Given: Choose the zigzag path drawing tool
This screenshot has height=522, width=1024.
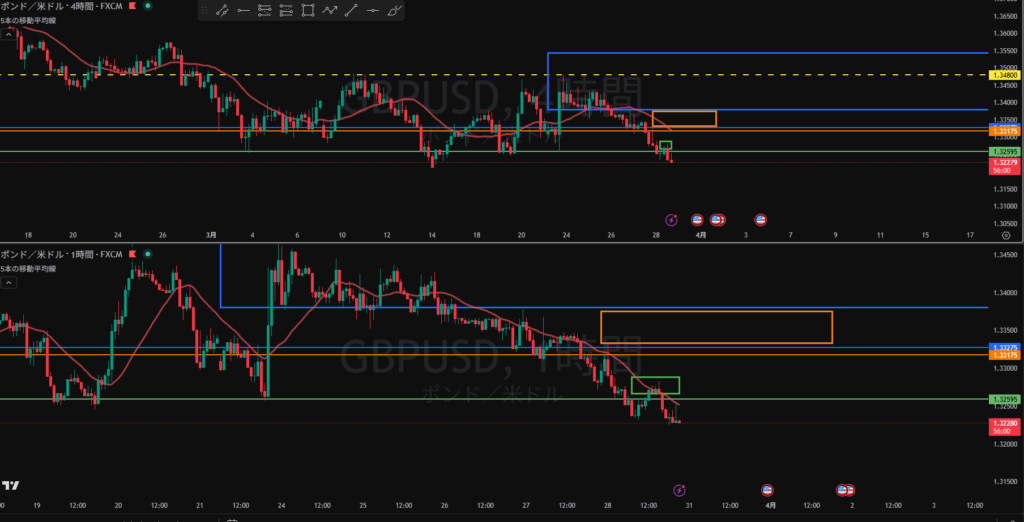Looking at the screenshot, I should click(329, 11).
